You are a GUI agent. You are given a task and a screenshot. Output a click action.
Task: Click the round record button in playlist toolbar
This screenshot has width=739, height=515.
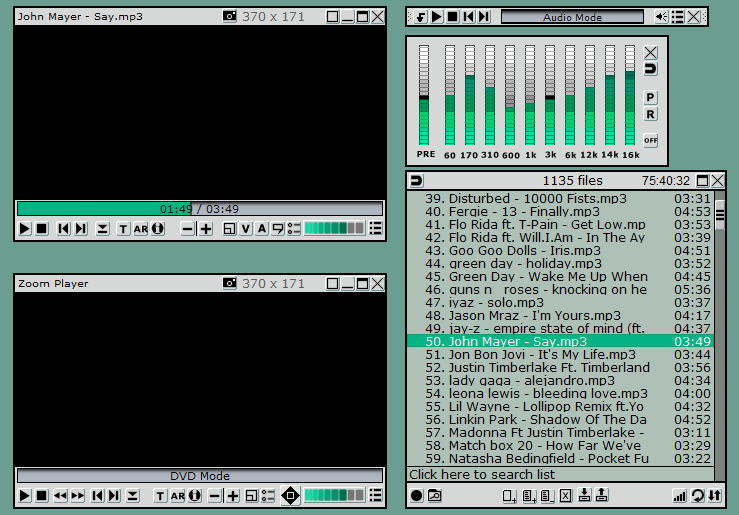coord(417,496)
